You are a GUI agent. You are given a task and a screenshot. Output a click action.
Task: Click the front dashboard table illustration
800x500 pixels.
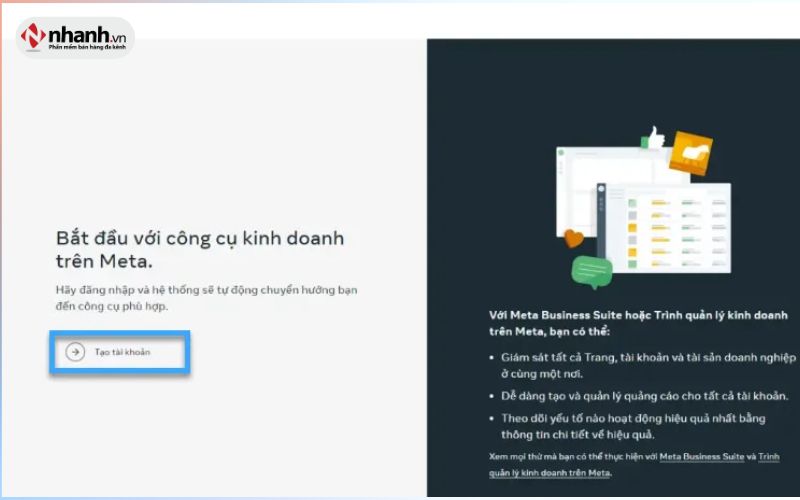click(x=664, y=228)
